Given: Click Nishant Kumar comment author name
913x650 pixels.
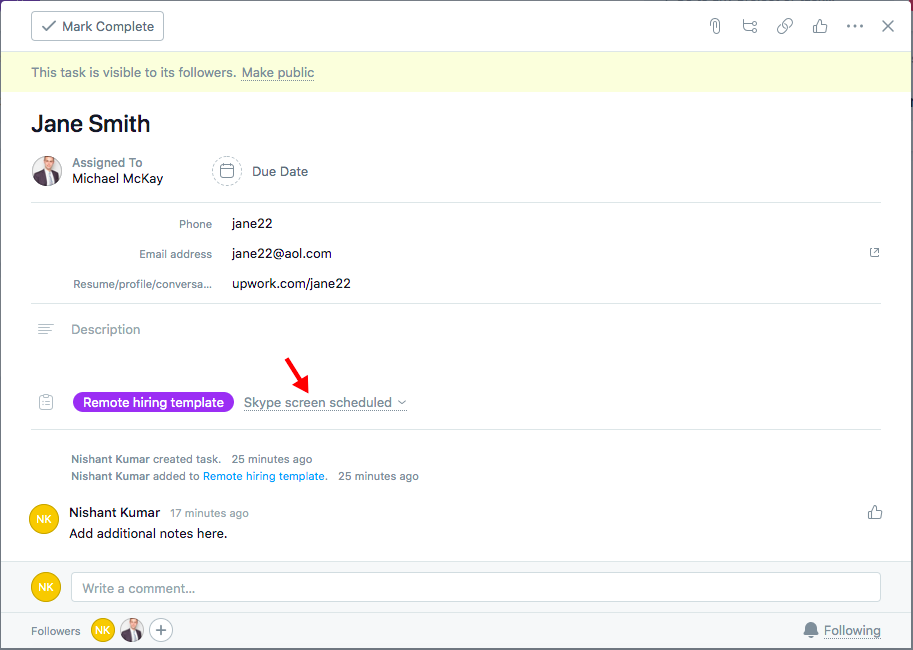Looking at the screenshot, I should 115,513.
